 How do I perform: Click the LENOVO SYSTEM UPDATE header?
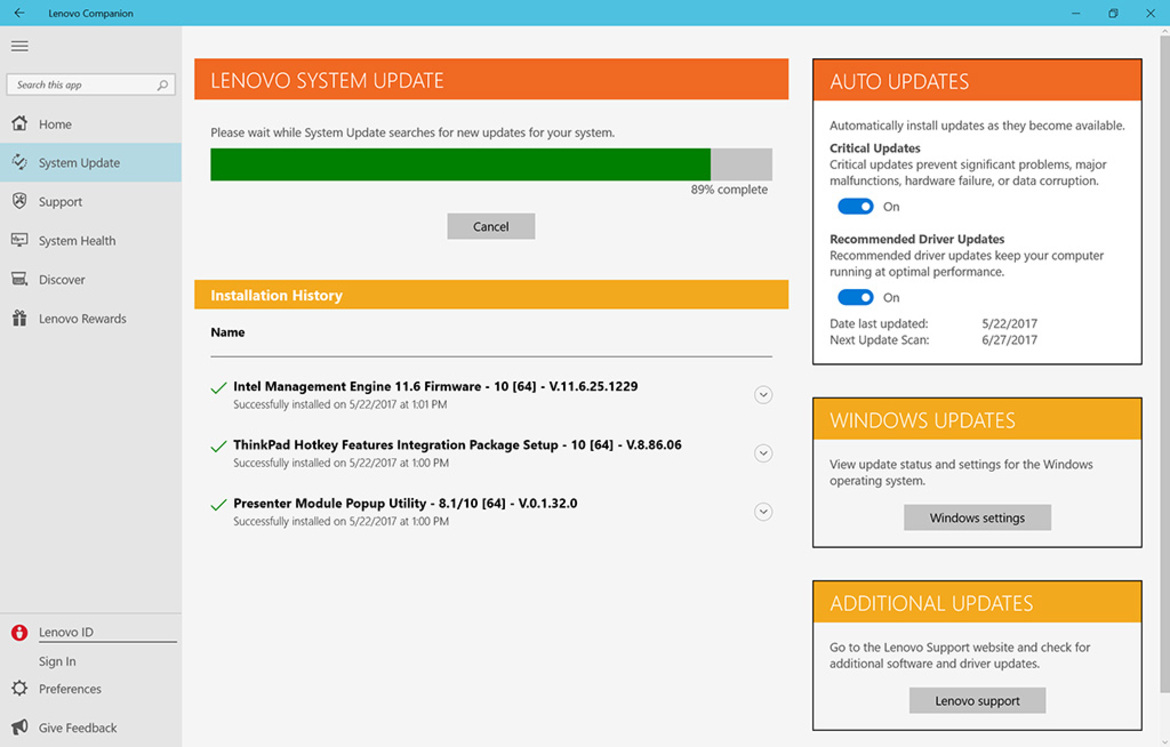click(491, 79)
